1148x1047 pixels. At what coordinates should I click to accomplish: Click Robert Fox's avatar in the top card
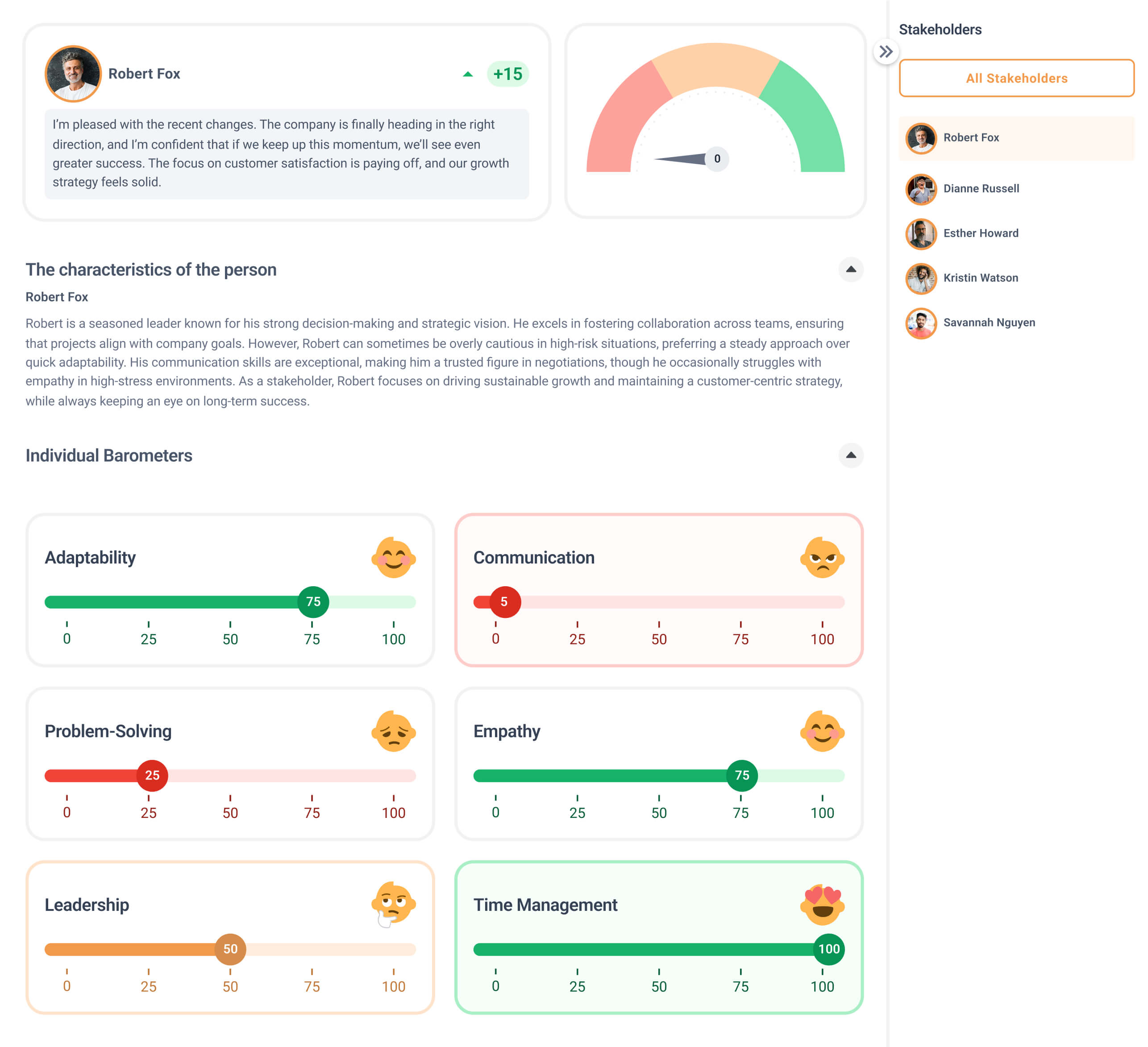point(74,74)
